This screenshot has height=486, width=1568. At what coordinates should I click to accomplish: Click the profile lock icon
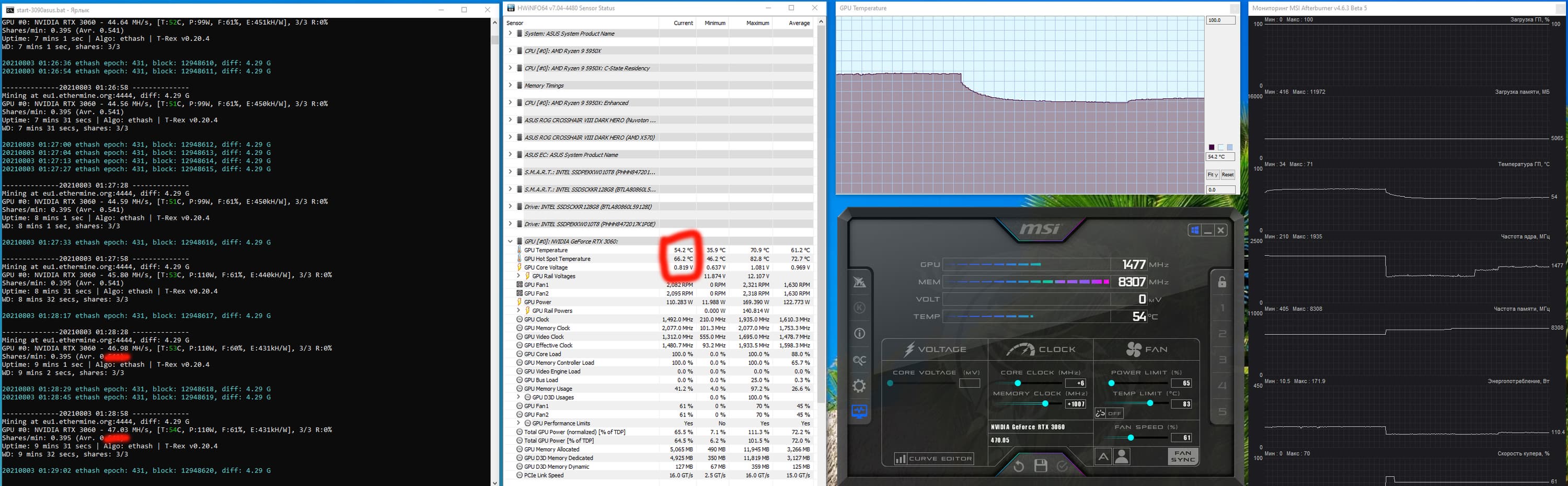point(1221,282)
